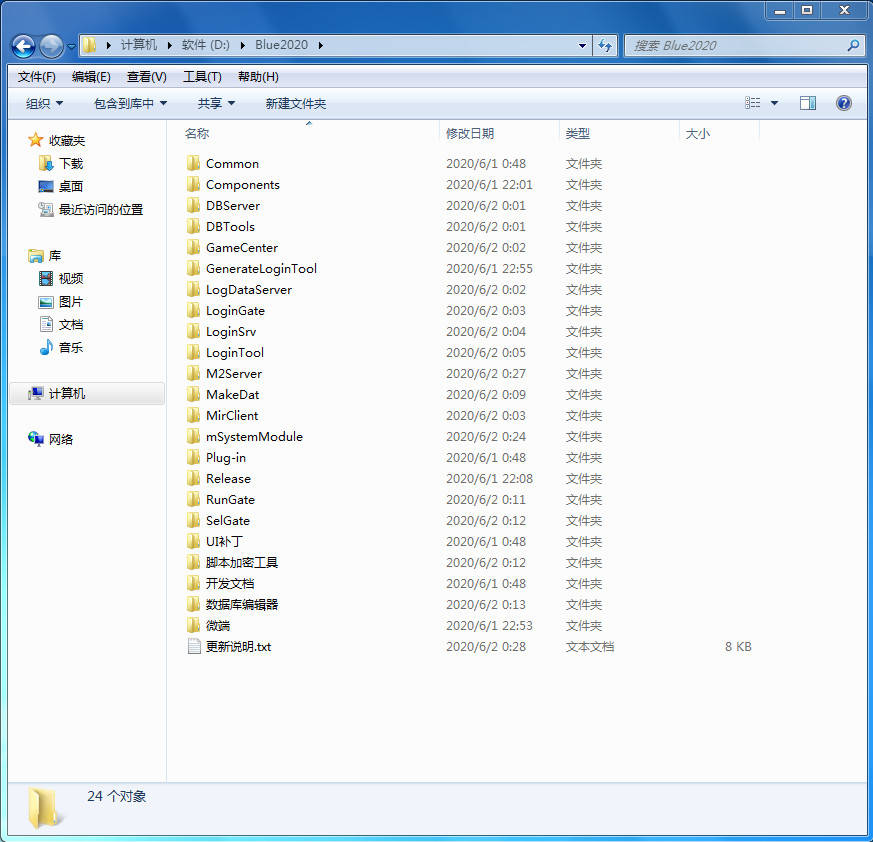The image size is (873, 842).
Task: Select 计算机 in the navigation tree
Action: coord(67,394)
